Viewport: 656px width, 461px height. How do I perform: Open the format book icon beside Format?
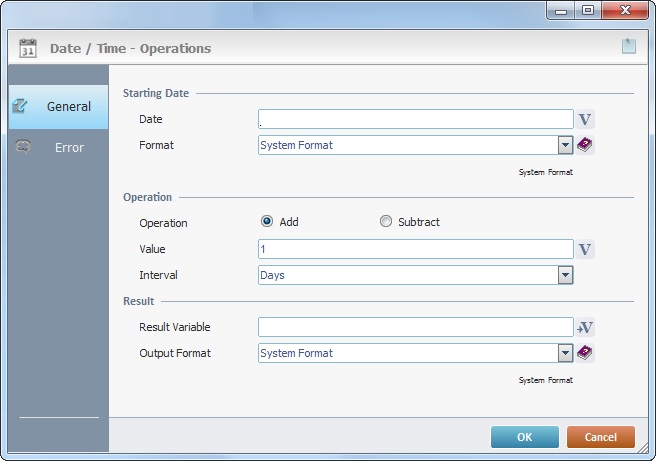coord(586,145)
